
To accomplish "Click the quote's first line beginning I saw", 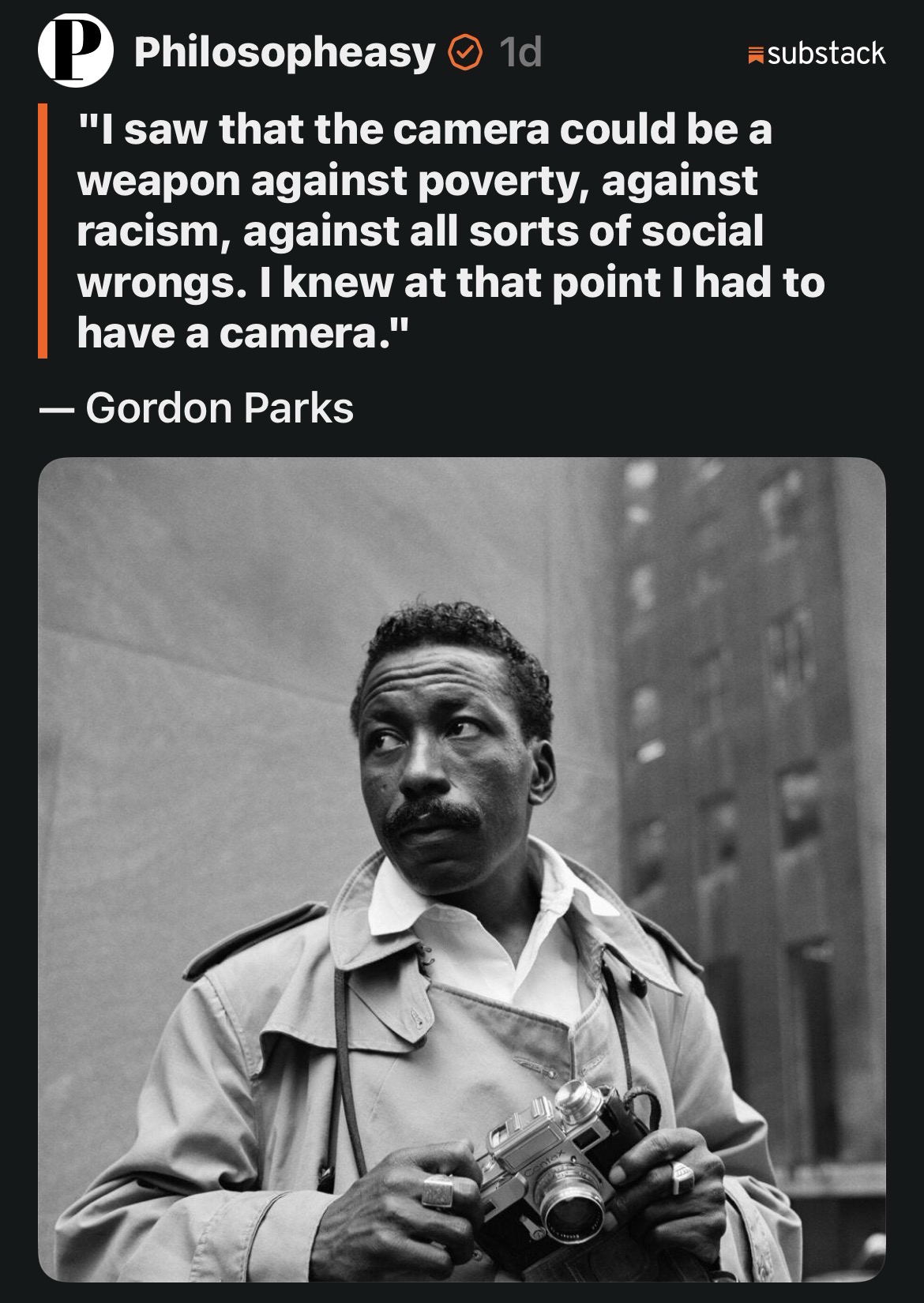I will (425, 129).
